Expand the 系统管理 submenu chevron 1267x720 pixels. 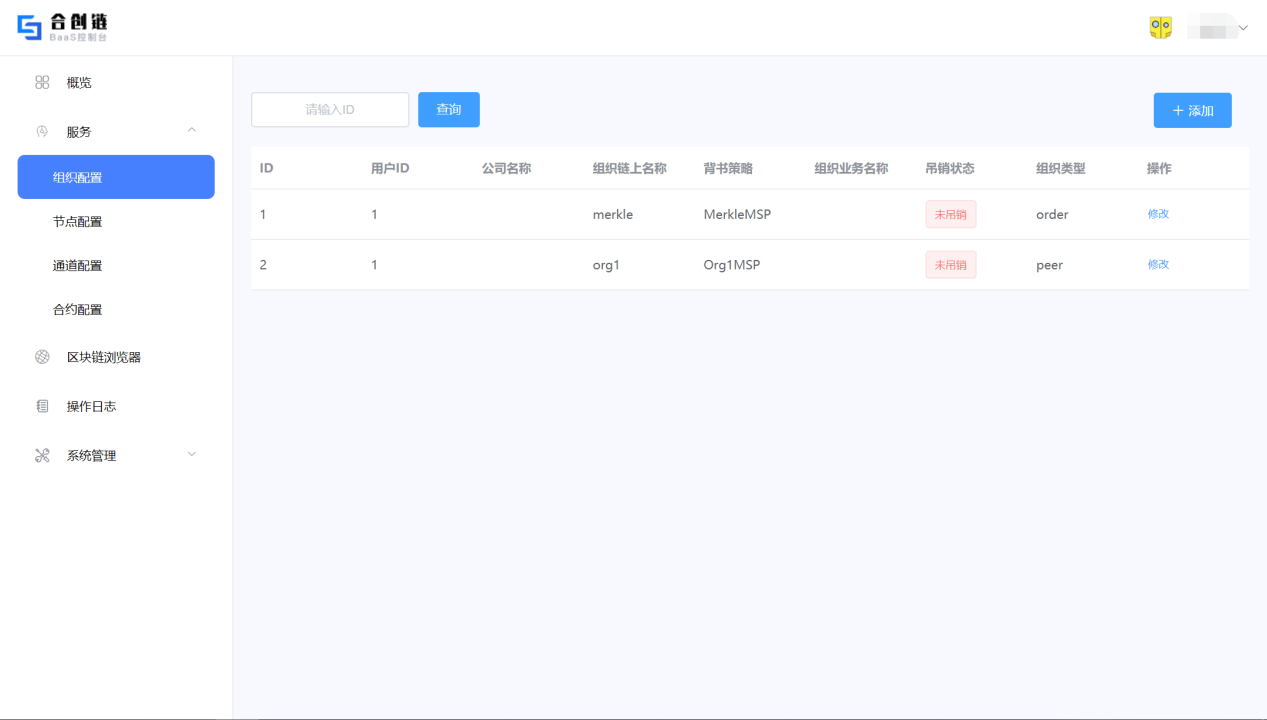[x=192, y=454]
